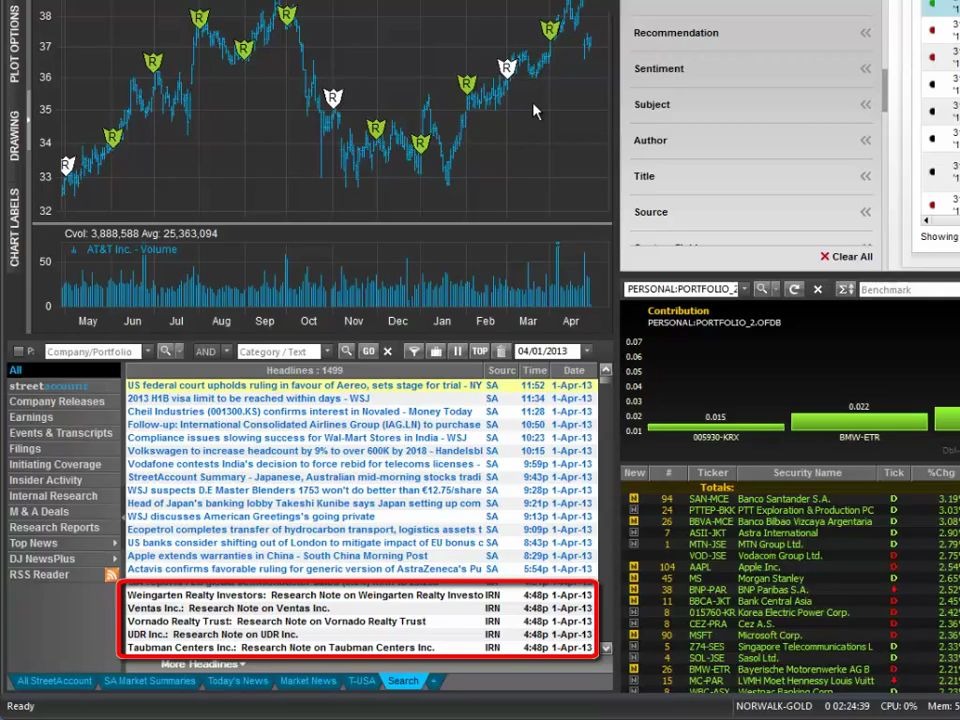Add a new news tab with plus

coord(433,681)
